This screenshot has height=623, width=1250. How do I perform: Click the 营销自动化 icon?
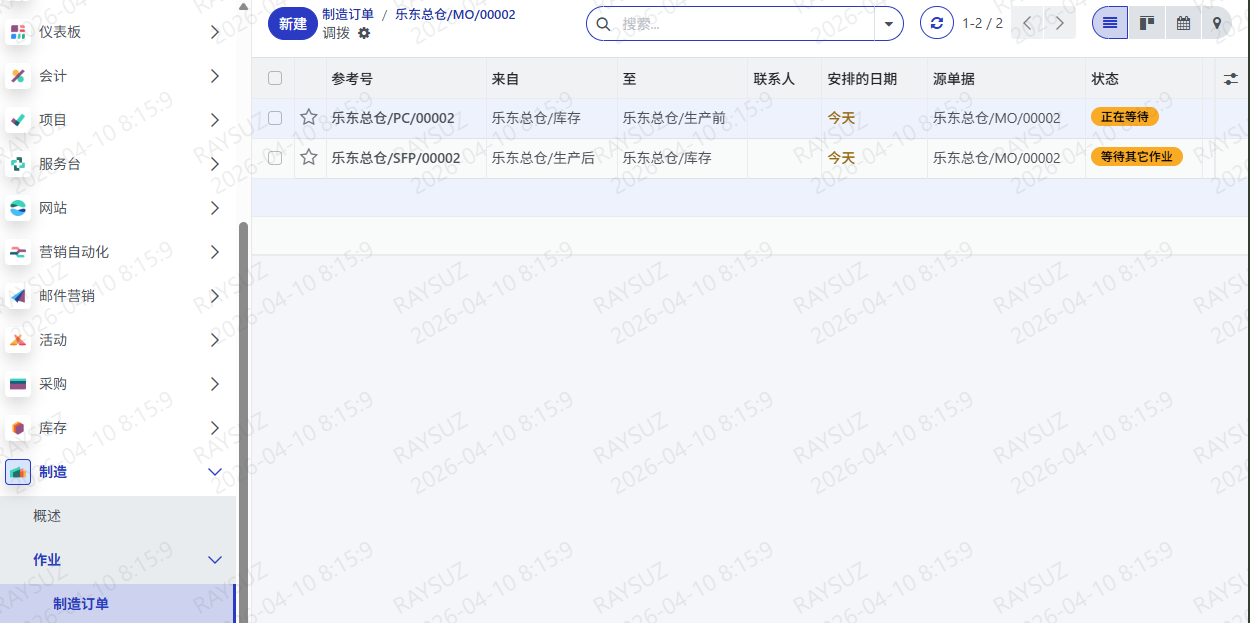(x=18, y=252)
